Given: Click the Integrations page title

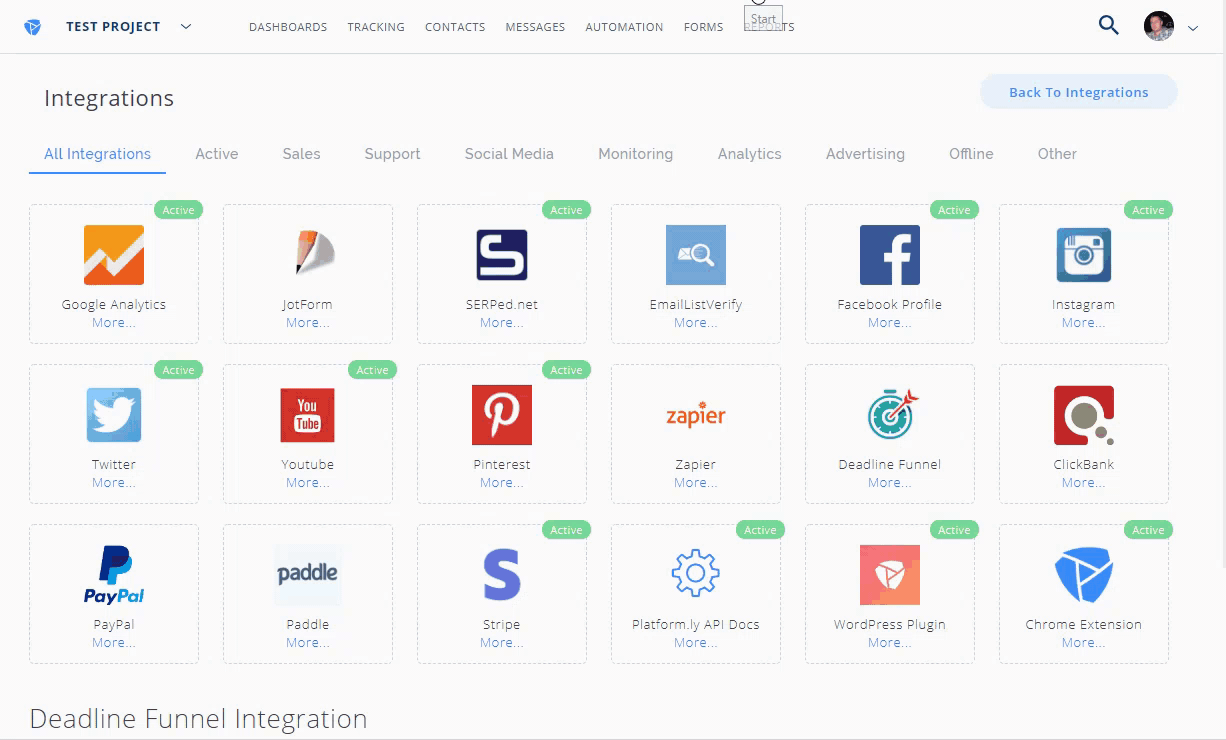Looking at the screenshot, I should click(x=109, y=98).
